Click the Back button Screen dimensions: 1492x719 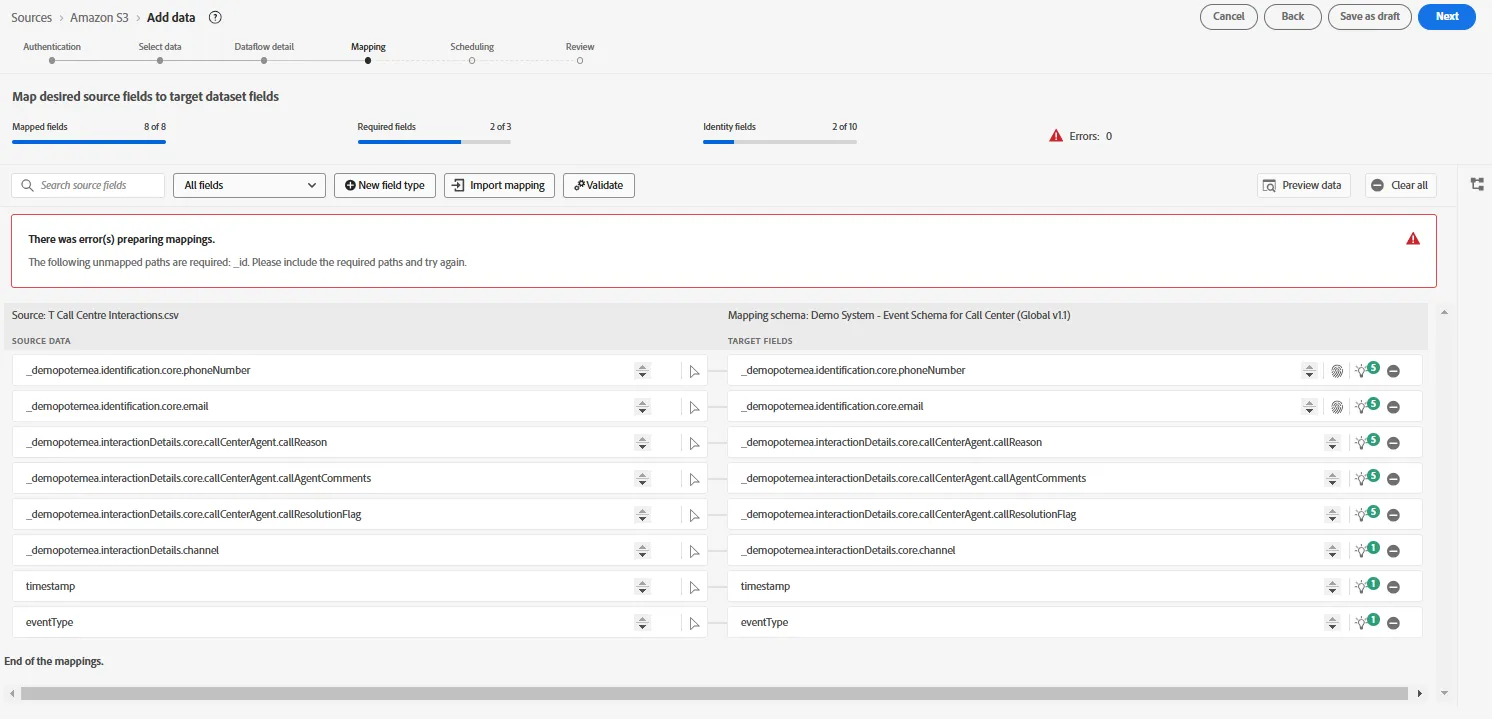(x=1293, y=17)
